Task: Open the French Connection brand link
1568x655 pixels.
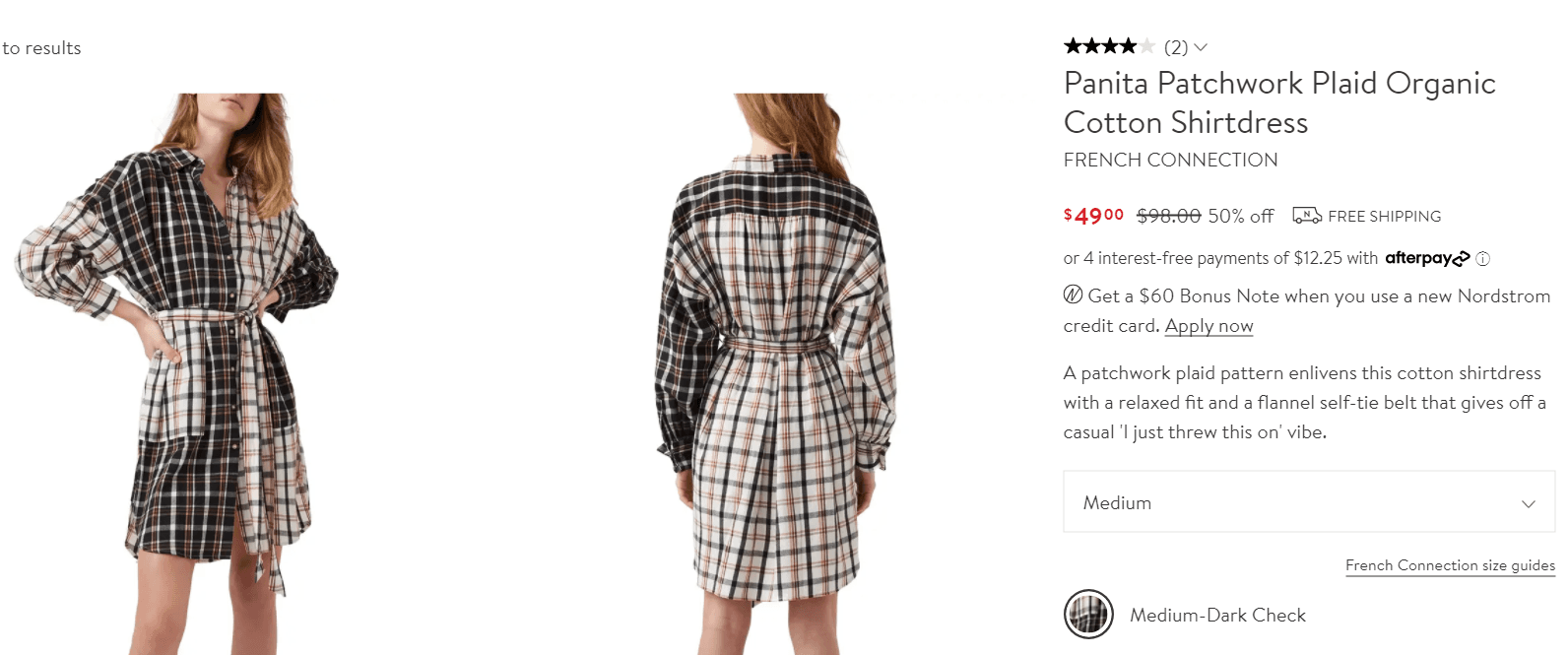Action: click(1170, 160)
